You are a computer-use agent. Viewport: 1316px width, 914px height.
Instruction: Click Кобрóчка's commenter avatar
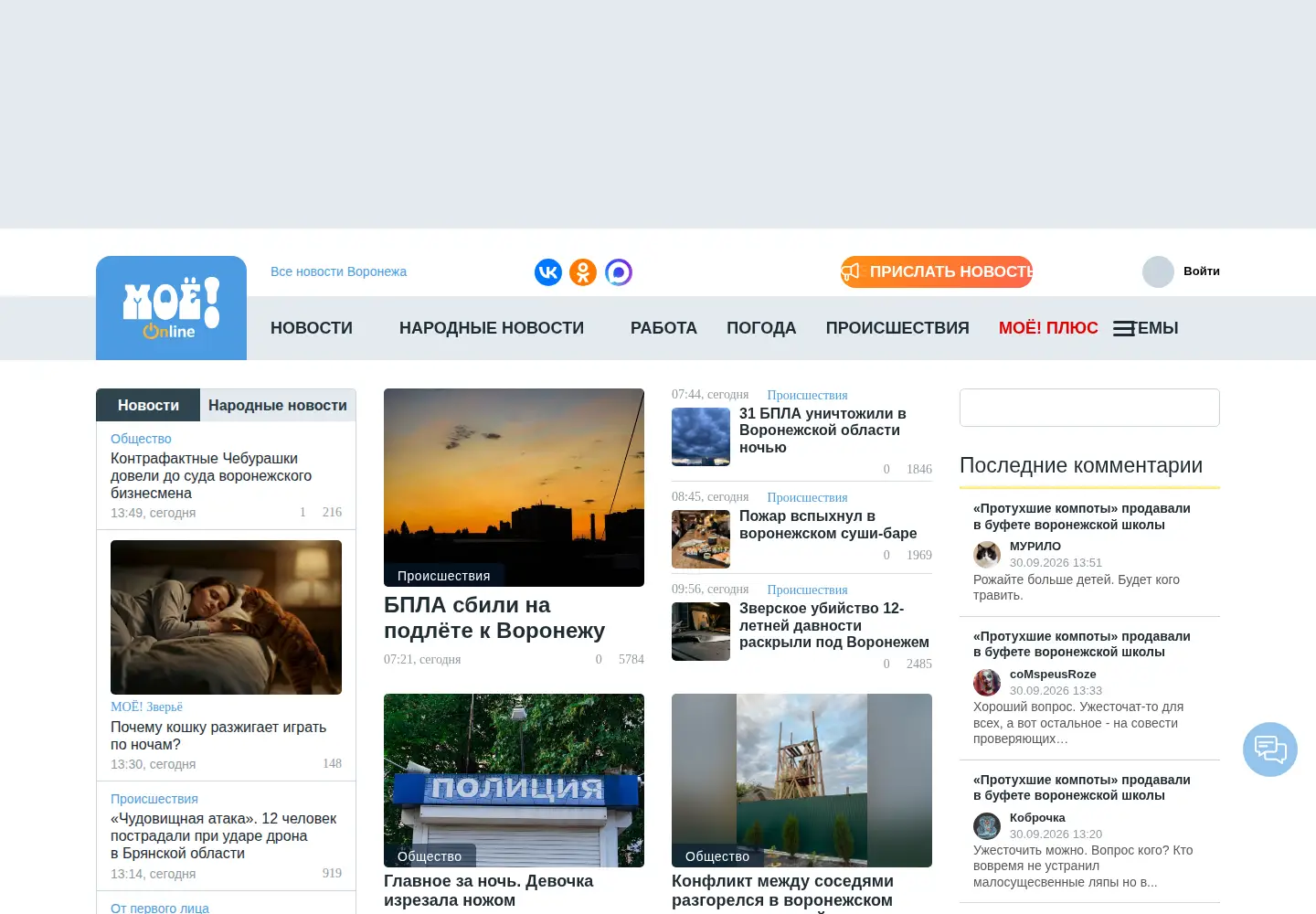(x=987, y=825)
